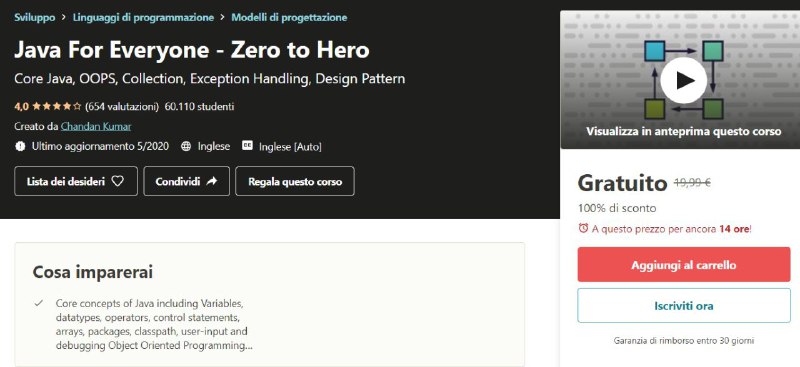
Task: Click the star rating icons
Action: (56, 107)
